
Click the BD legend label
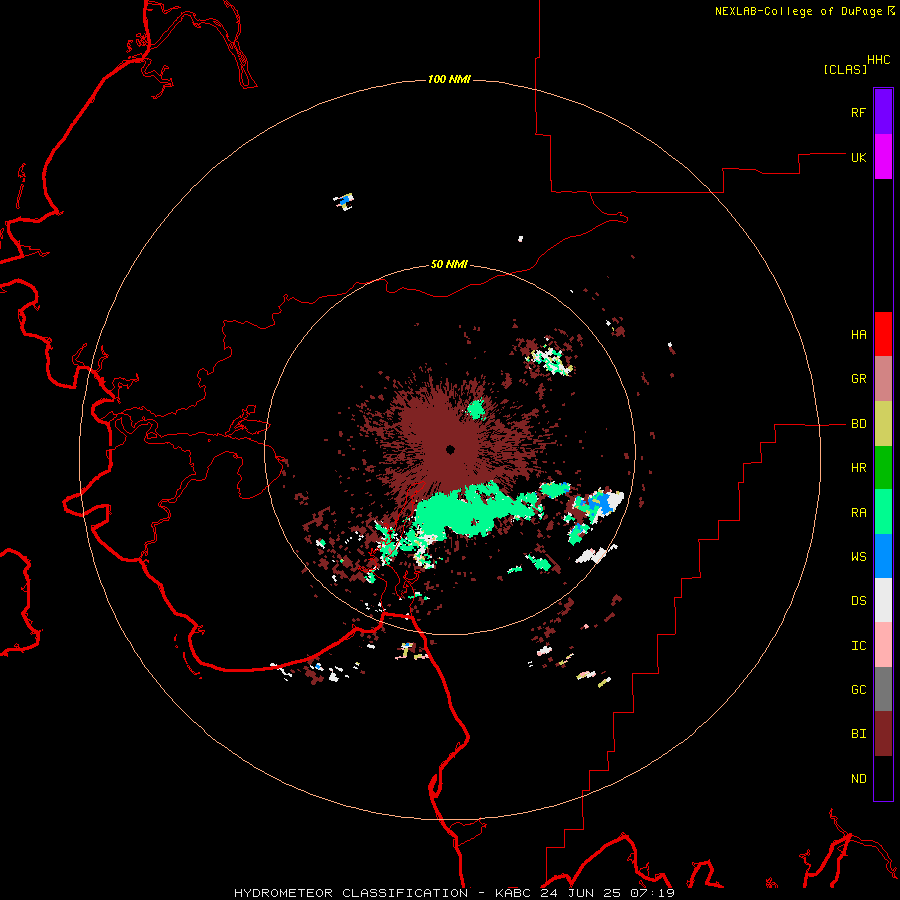point(858,424)
